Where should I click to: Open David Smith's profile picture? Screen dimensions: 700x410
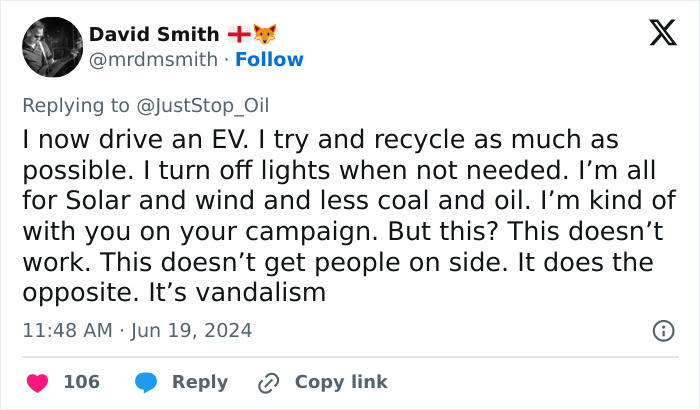pyautogui.click(x=51, y=47)
